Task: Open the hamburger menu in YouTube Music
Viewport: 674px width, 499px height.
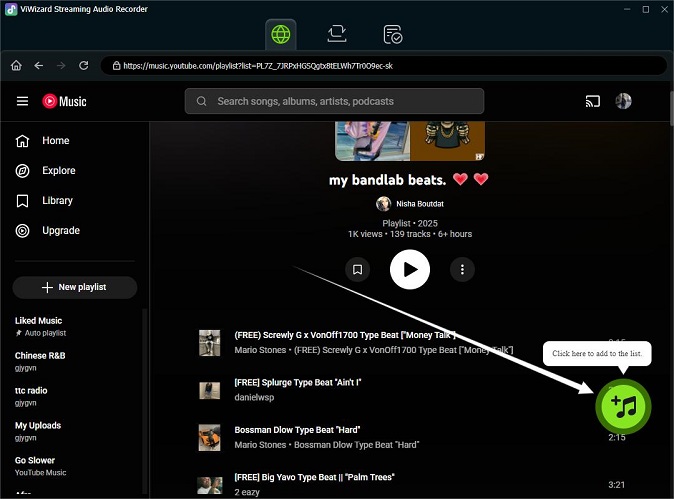Action: click(x=22, y=101)
